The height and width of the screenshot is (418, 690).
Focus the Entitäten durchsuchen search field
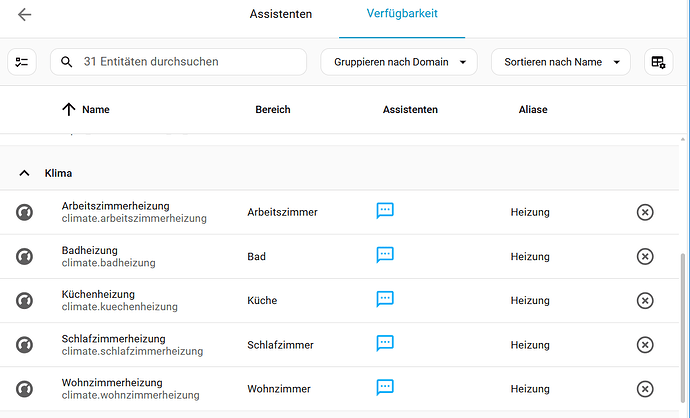click(178, 62)
